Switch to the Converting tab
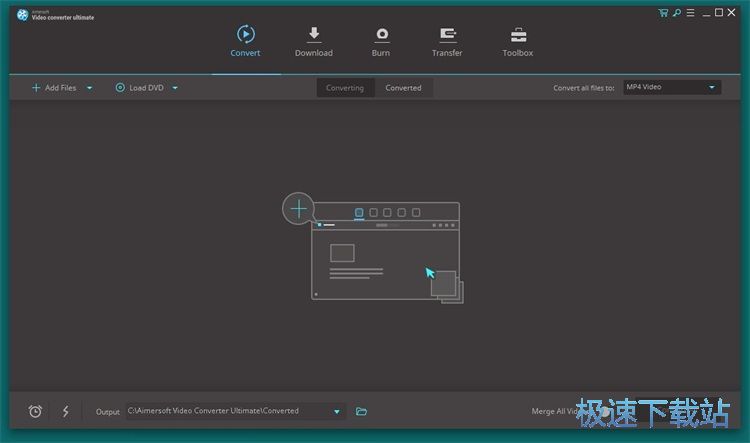750x443 pixels. pyautogui.click(x=345, y=88)
